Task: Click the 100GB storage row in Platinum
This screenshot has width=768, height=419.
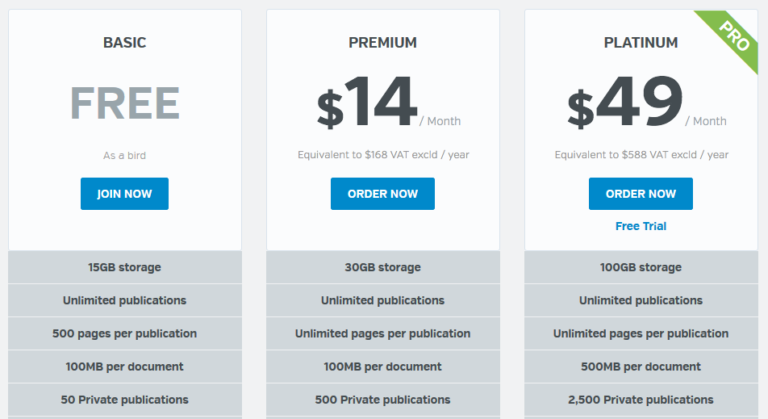Action: point(640,267)
